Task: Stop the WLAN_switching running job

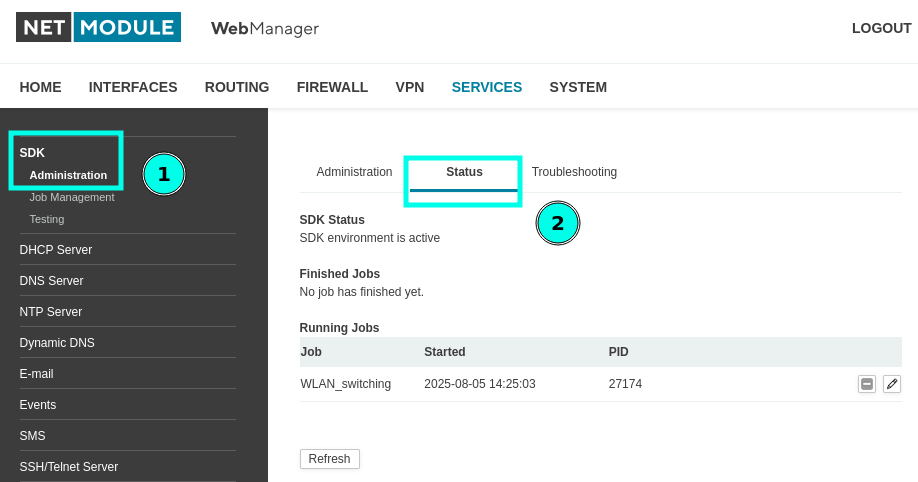Action: click(866, 384)
